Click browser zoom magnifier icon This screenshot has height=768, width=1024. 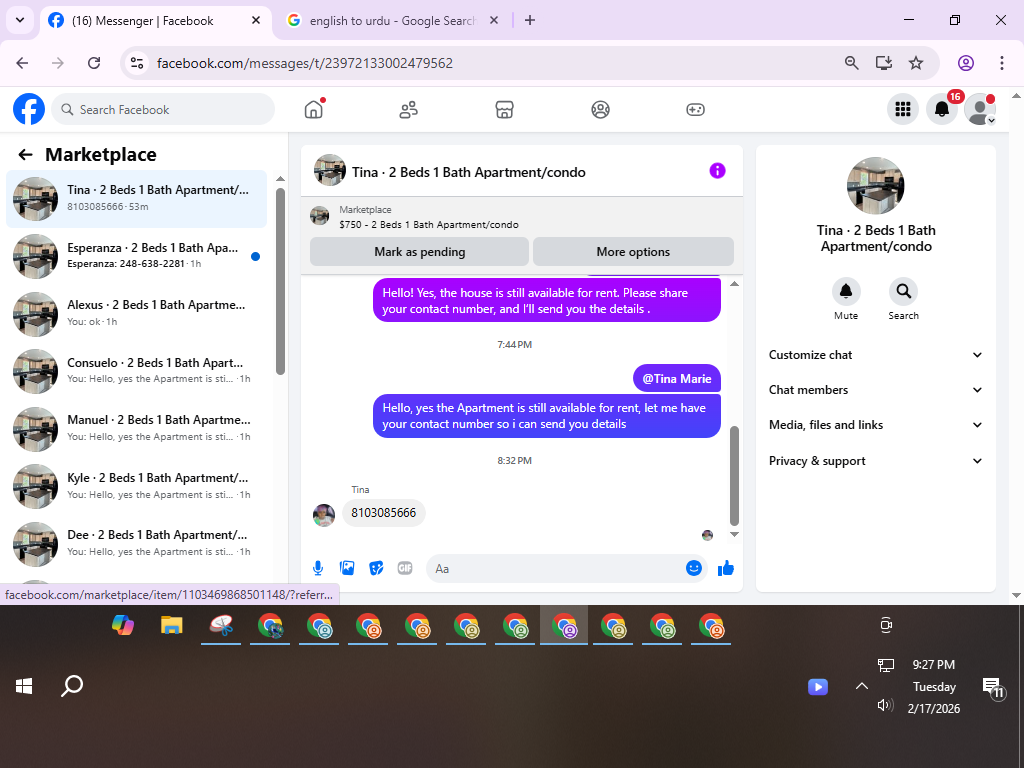point(852,63)
